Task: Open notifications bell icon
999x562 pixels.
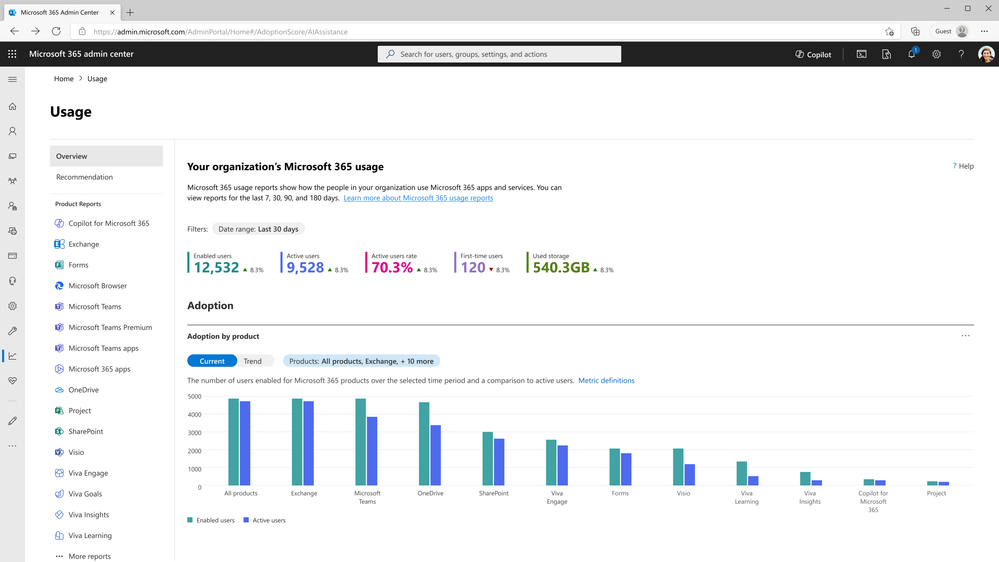Action: 912,54
